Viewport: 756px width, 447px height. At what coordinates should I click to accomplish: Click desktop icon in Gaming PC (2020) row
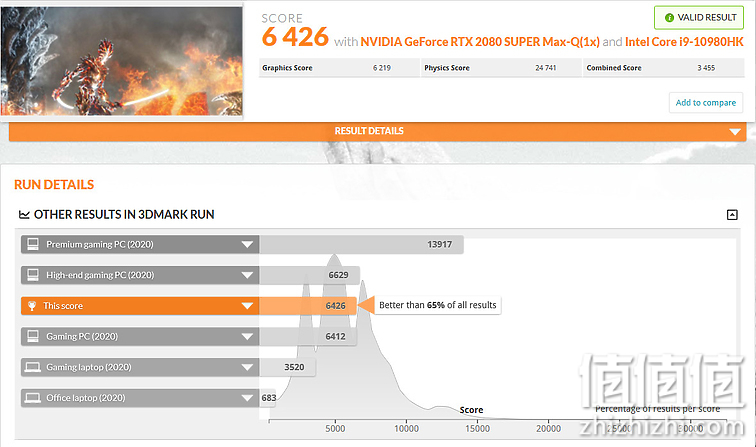click(x=33, y=336)
